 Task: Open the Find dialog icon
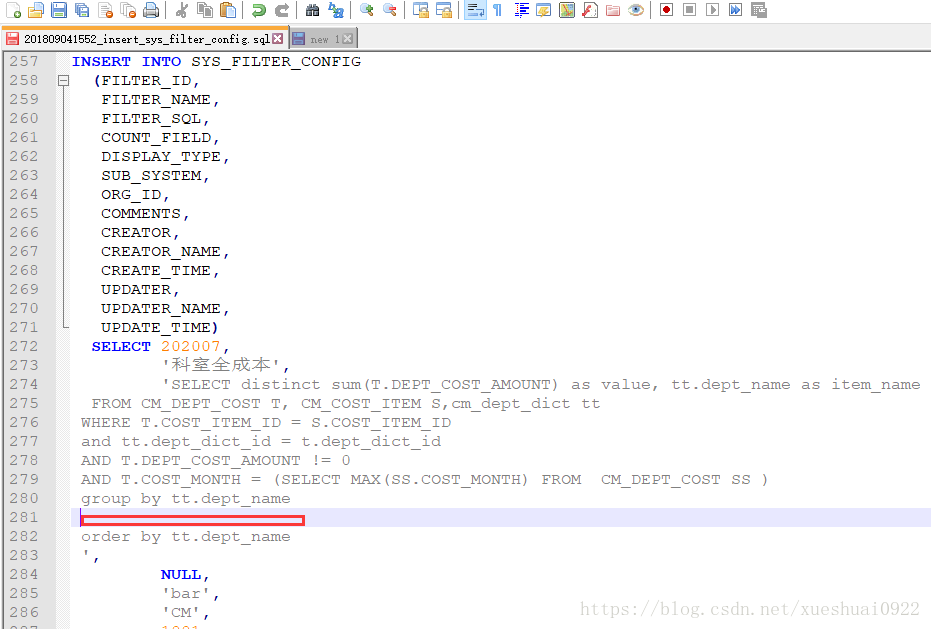tap(313, 11)
